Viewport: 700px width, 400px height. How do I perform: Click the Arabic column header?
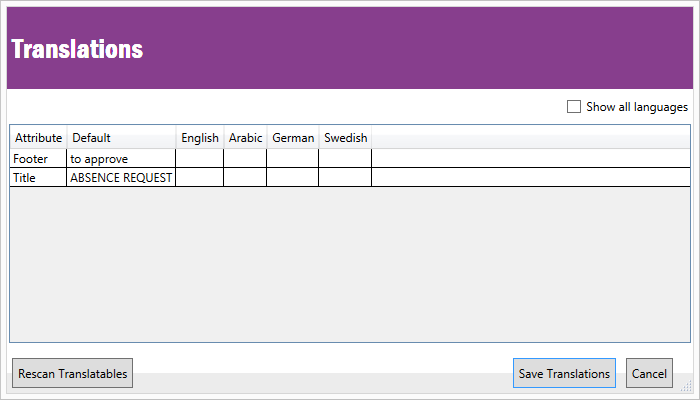(x=245, y=138)
